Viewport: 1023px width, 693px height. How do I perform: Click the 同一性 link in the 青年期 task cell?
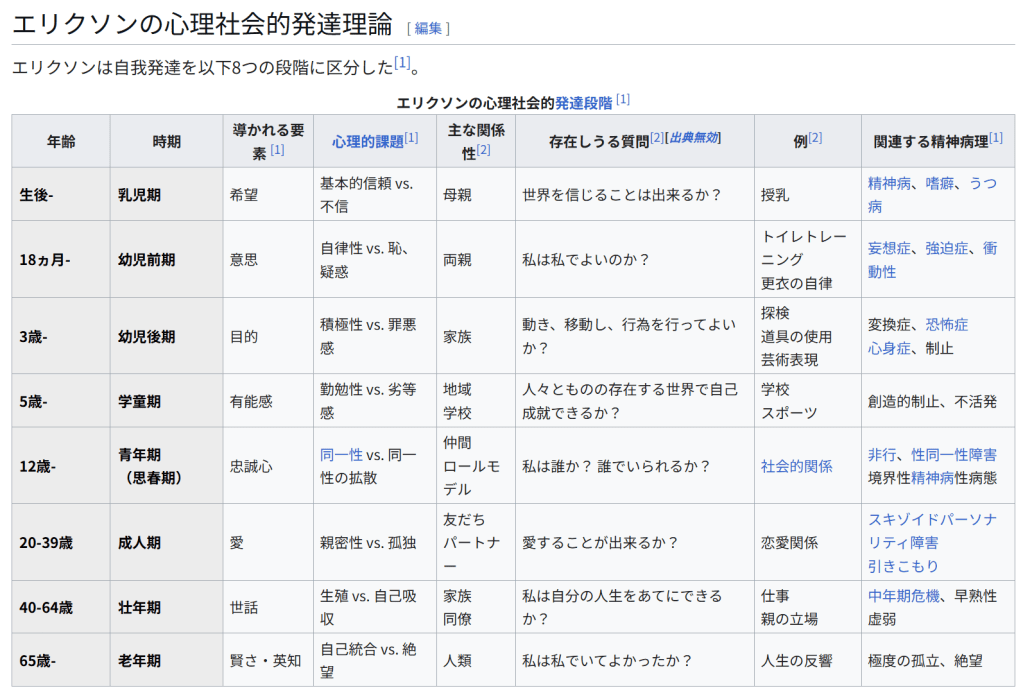[x=341, y=454]
